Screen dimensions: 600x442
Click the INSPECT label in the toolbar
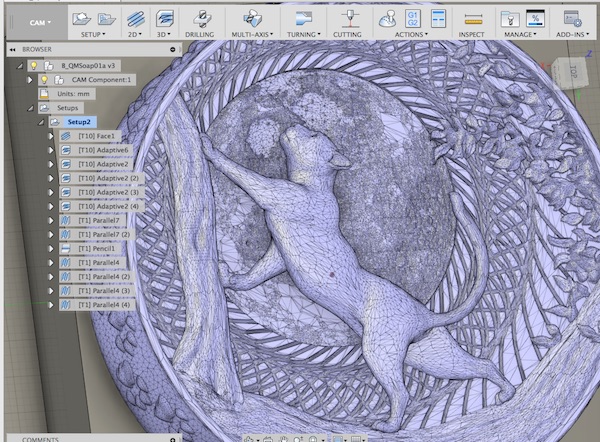tap(471, 34)
